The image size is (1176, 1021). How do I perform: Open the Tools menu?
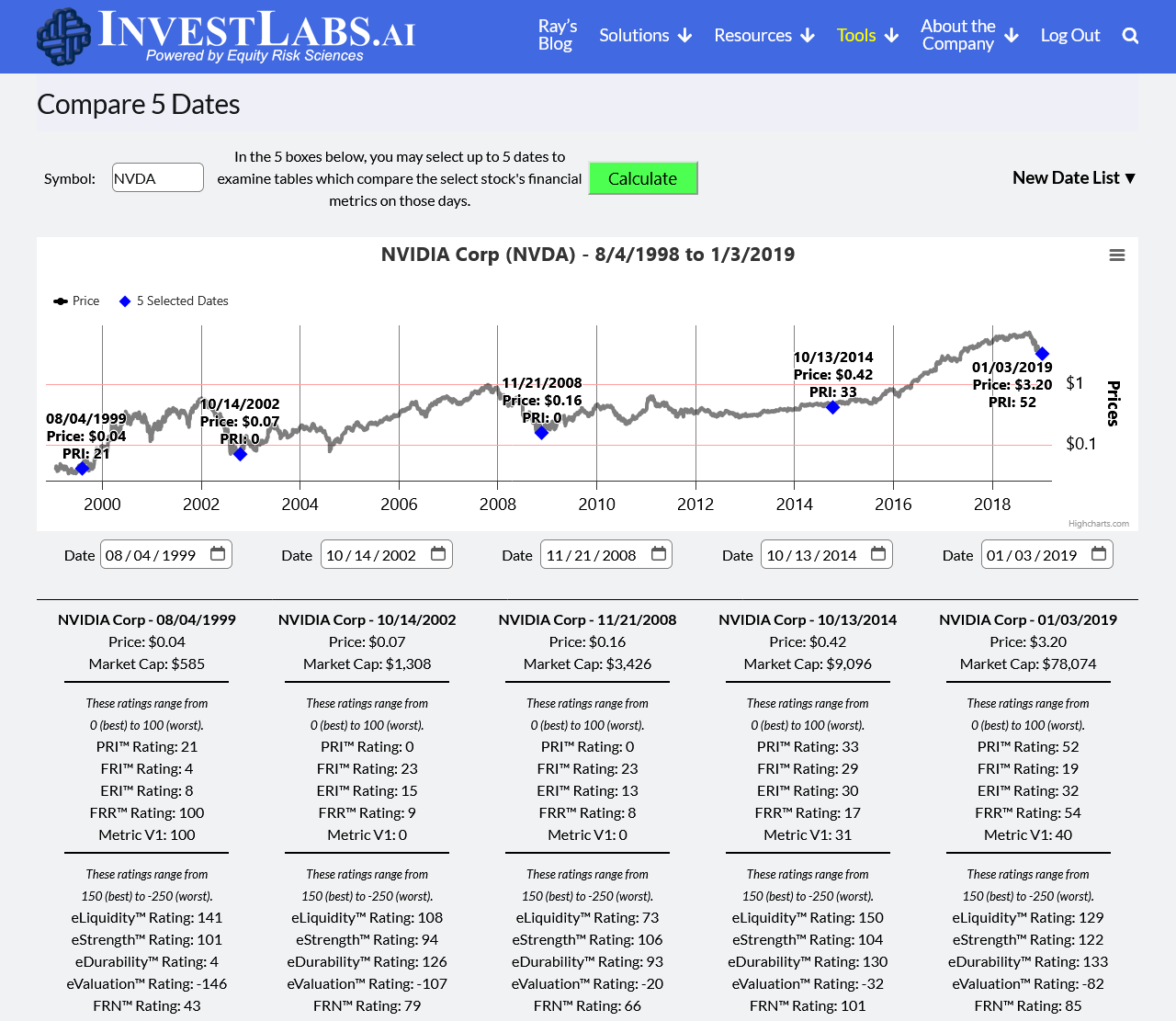tap(866, 36)
